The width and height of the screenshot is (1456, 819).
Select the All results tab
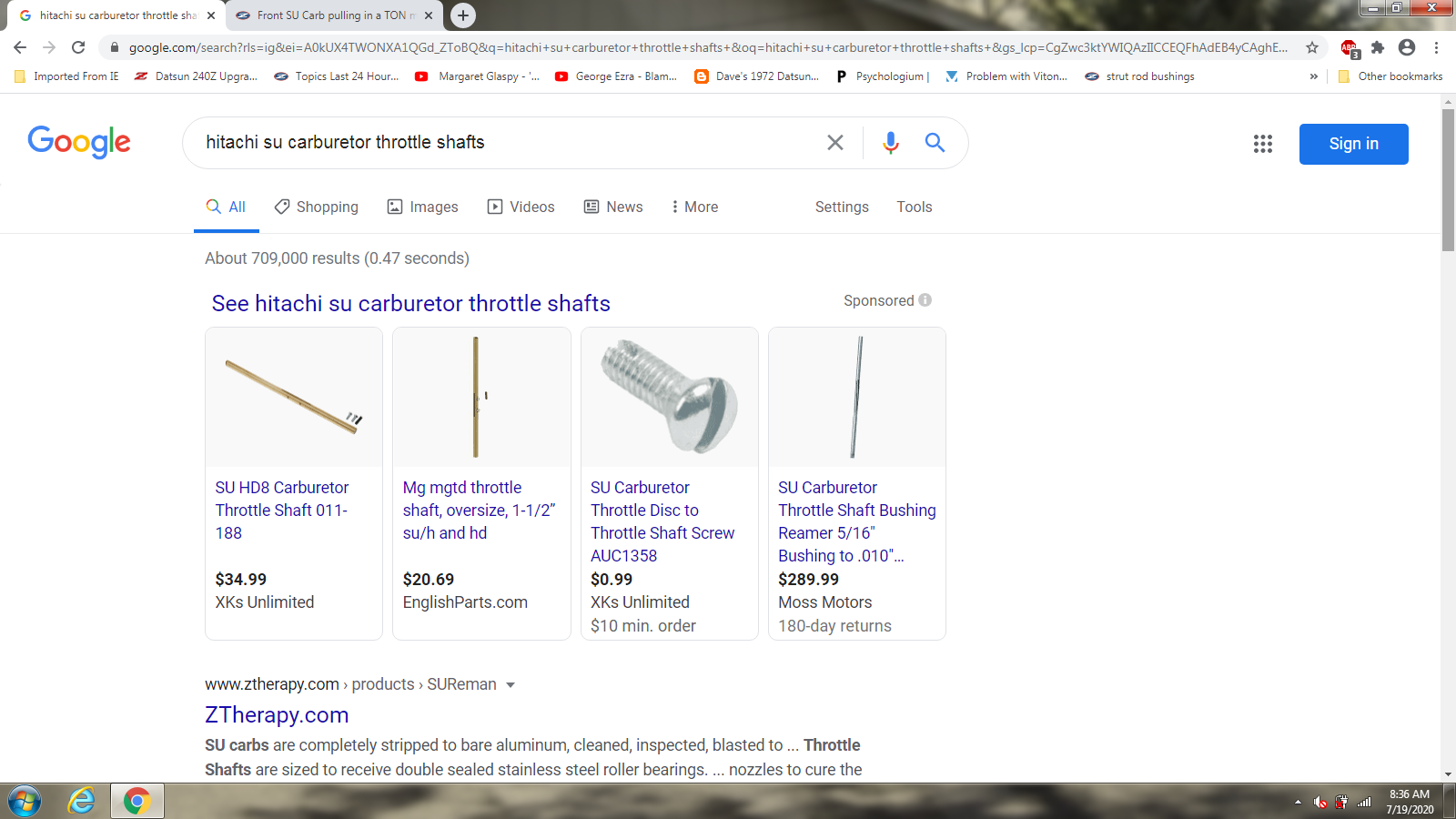tap(226, 207)
